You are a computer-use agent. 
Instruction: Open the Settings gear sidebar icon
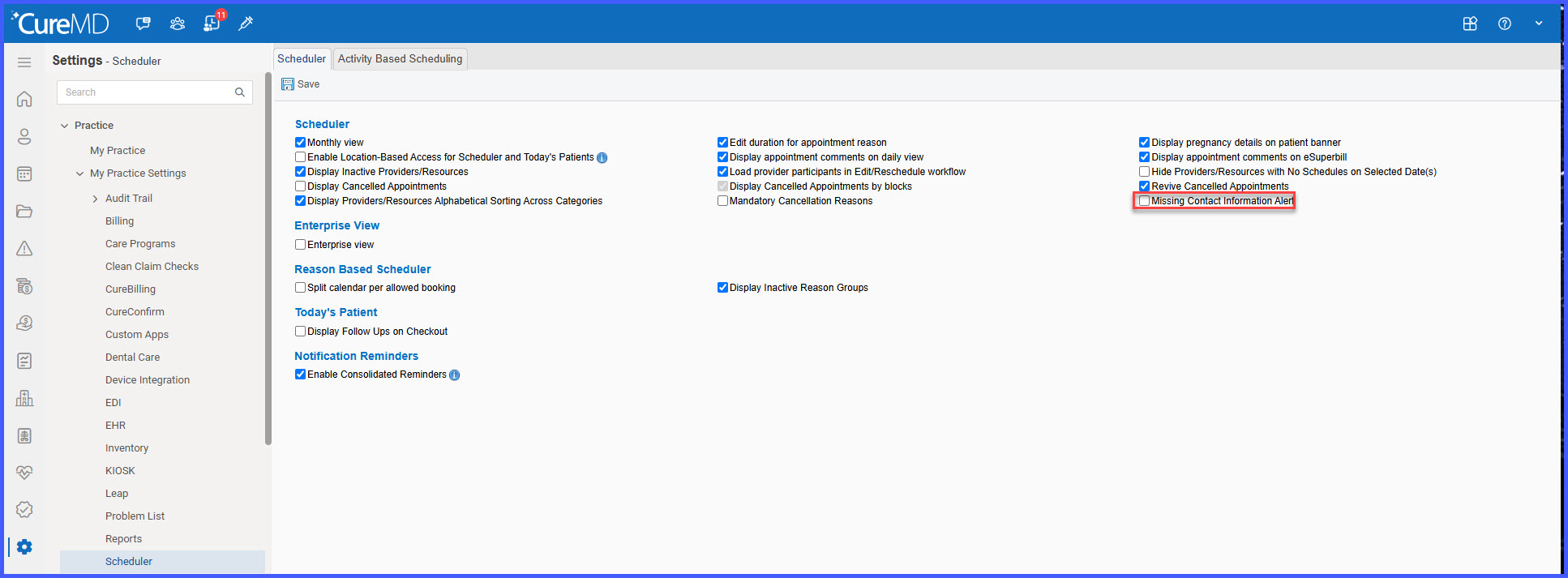[24, 546]
